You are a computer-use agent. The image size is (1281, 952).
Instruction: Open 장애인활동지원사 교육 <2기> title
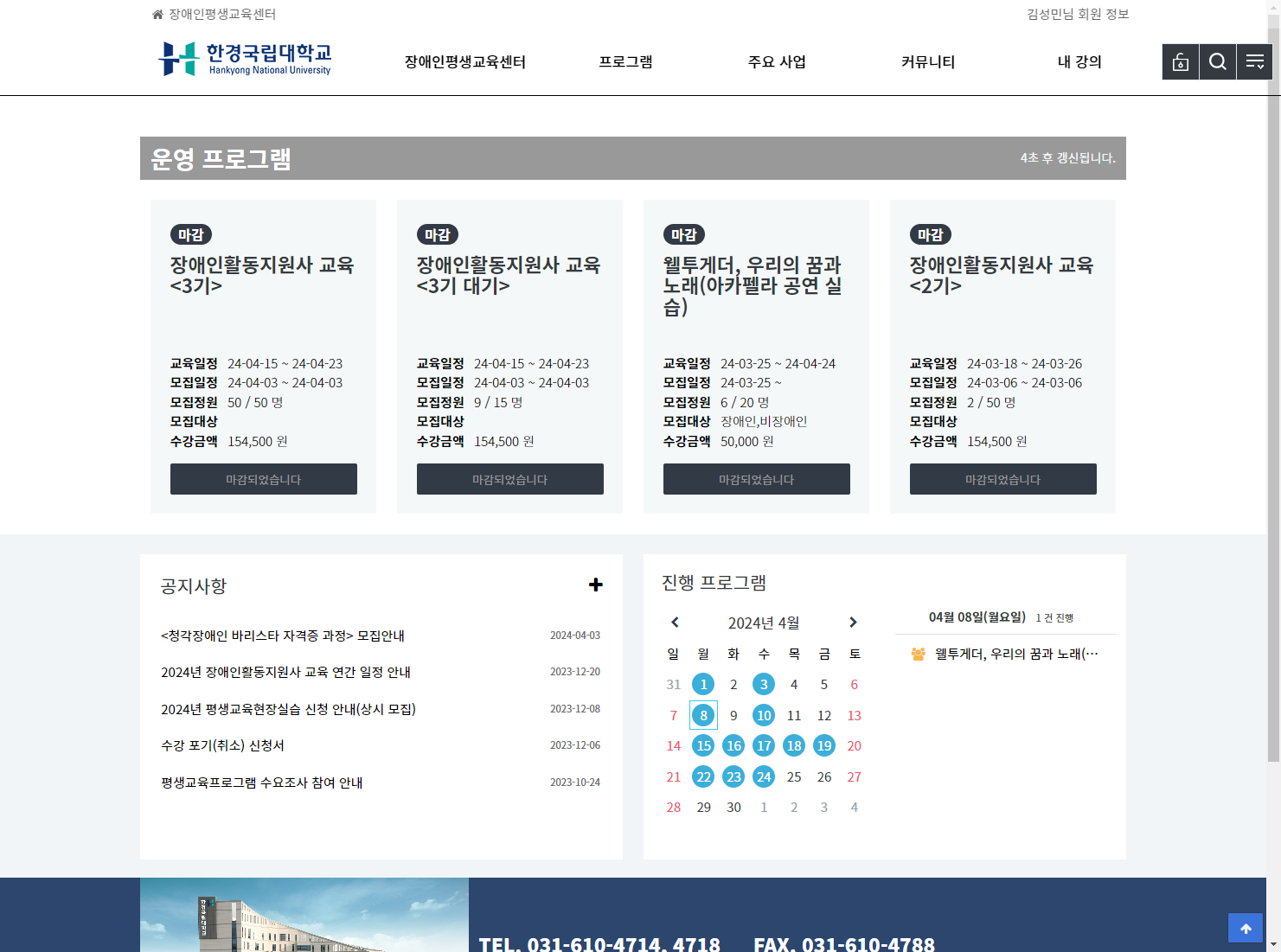pos(1002,275)
